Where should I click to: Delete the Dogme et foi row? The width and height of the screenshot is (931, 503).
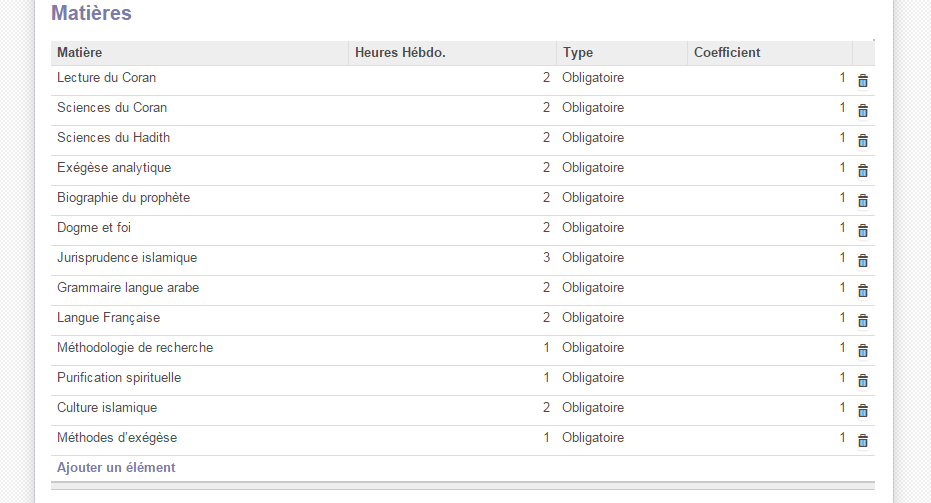[863, 231]
